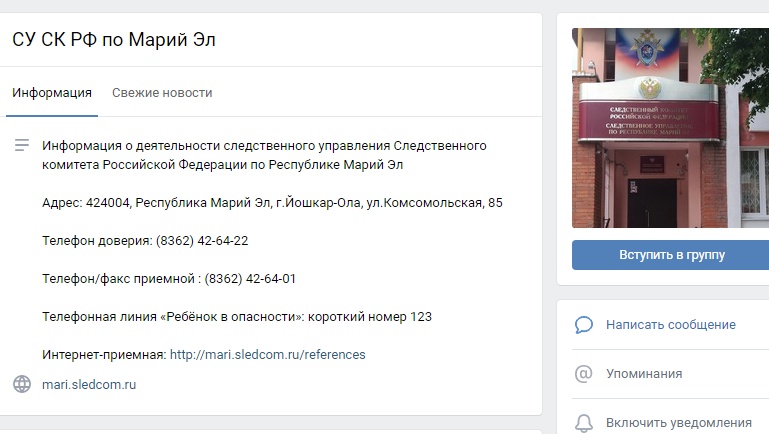This screenshot has height=434, width=769.
Task: Click the group description paragraph
Action: [264, 155]
